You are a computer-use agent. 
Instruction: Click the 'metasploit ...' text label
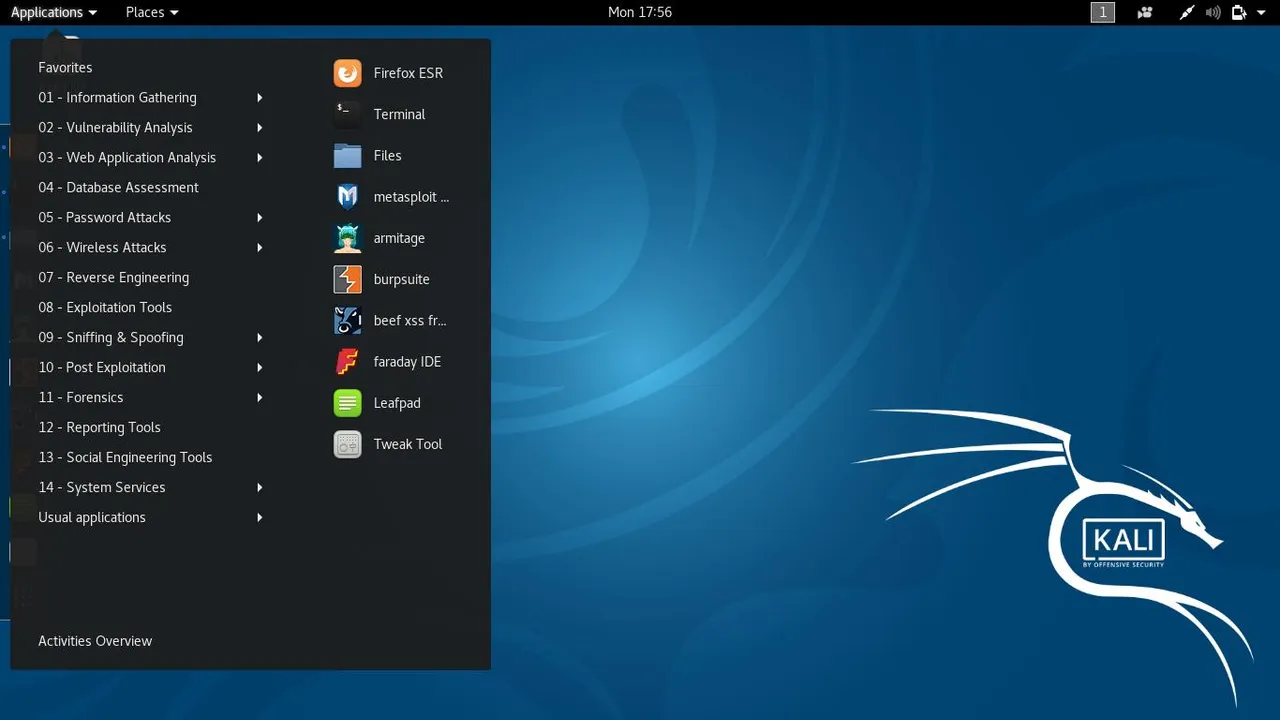point(411,197)
